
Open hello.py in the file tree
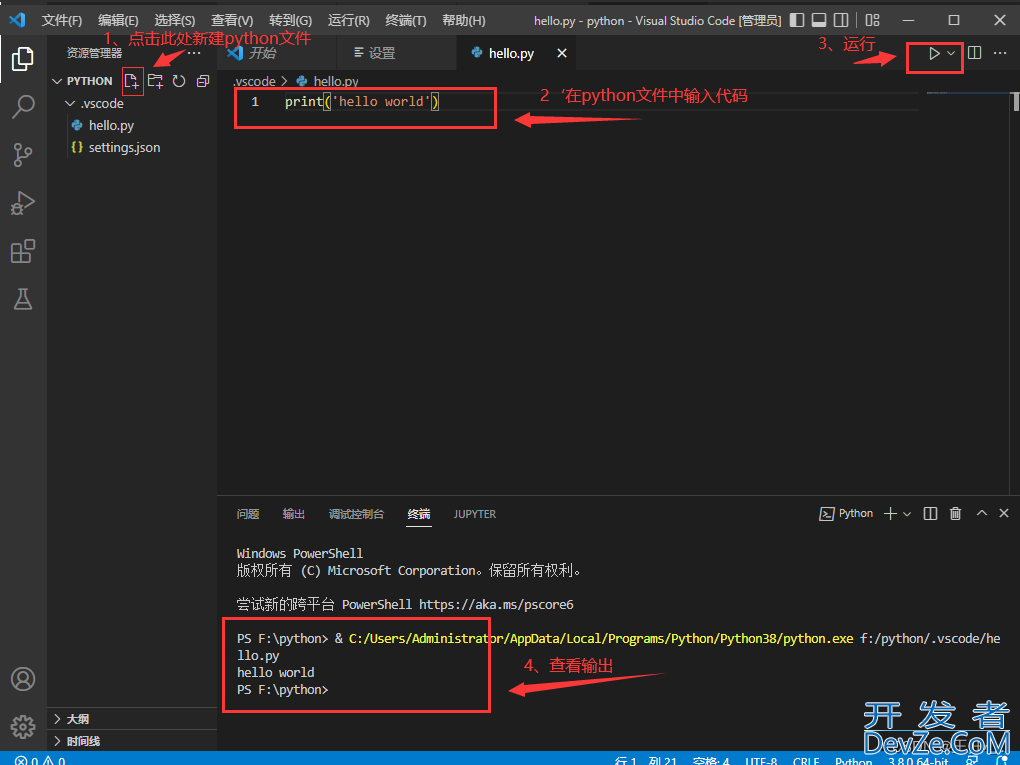(111, 126)
